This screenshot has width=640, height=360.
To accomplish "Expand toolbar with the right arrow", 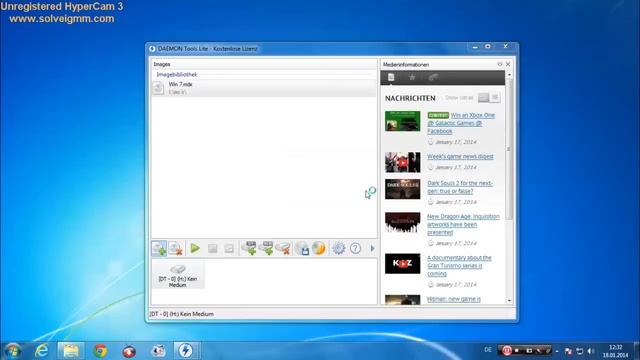I will tap(372, 248).
